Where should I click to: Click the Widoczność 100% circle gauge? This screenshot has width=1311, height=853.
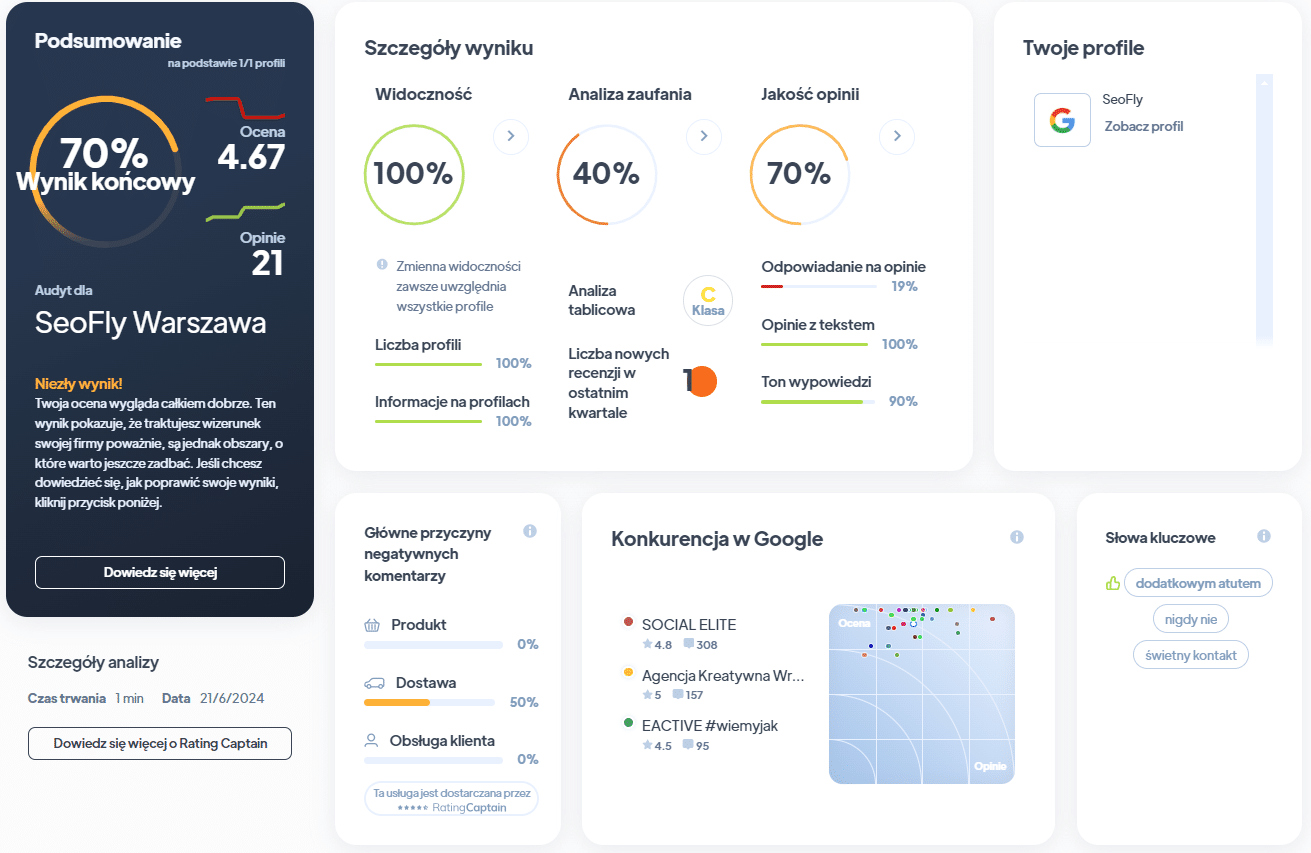click(x=414, y=174)
